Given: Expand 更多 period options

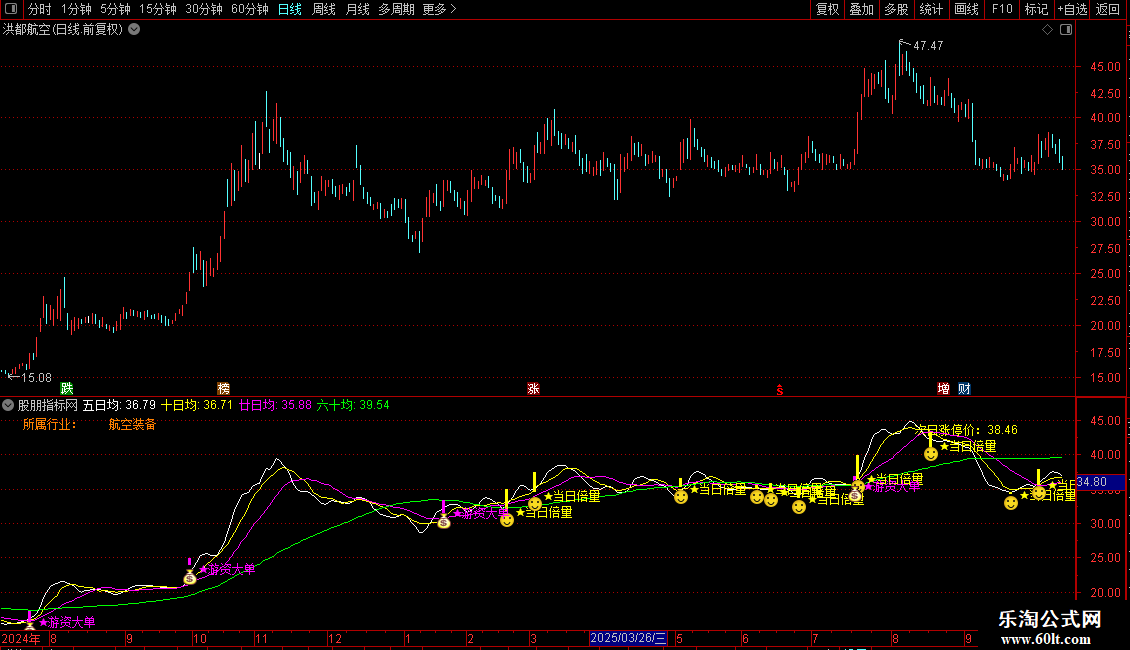Looking at the screenshot, I should point(439,9).
